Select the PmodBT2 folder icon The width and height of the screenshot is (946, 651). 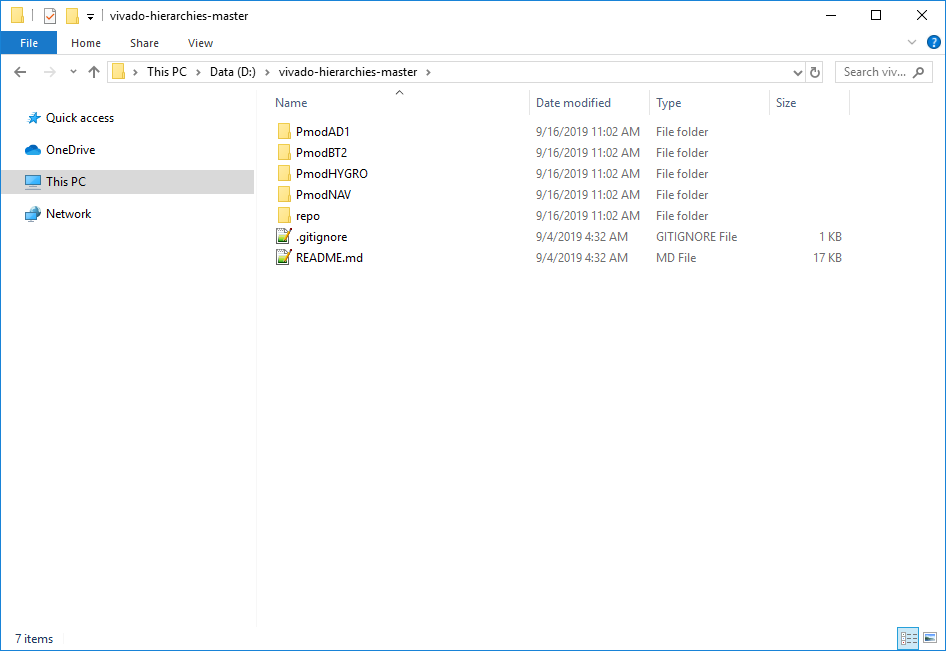click(284, 153)
